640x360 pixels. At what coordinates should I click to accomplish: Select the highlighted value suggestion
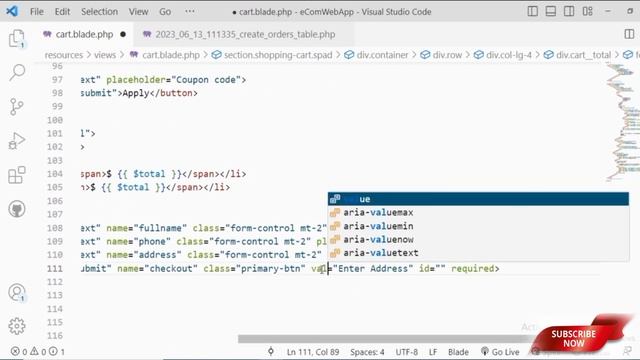click(478, 199)
